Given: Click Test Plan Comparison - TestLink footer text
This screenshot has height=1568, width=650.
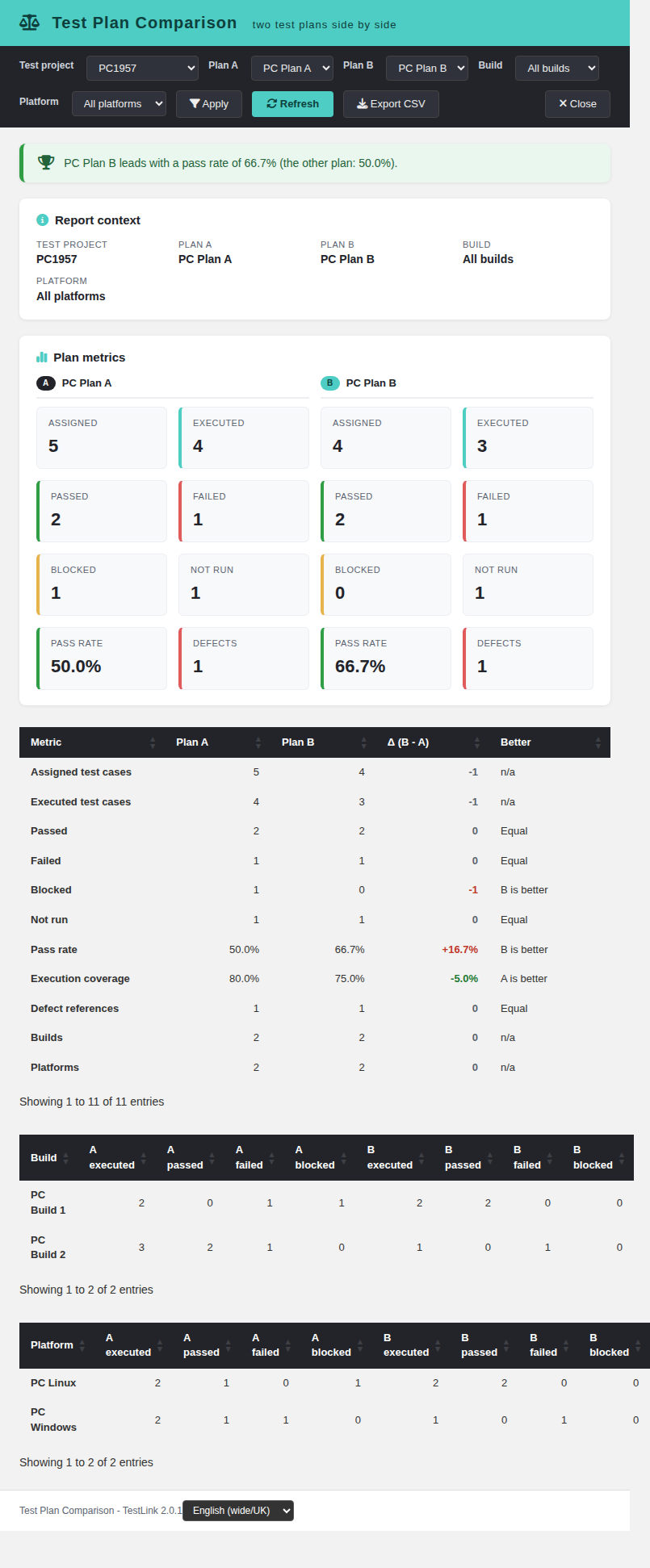Looking at the screenshot, I should pyautogui.click(x=101, y=1511).
